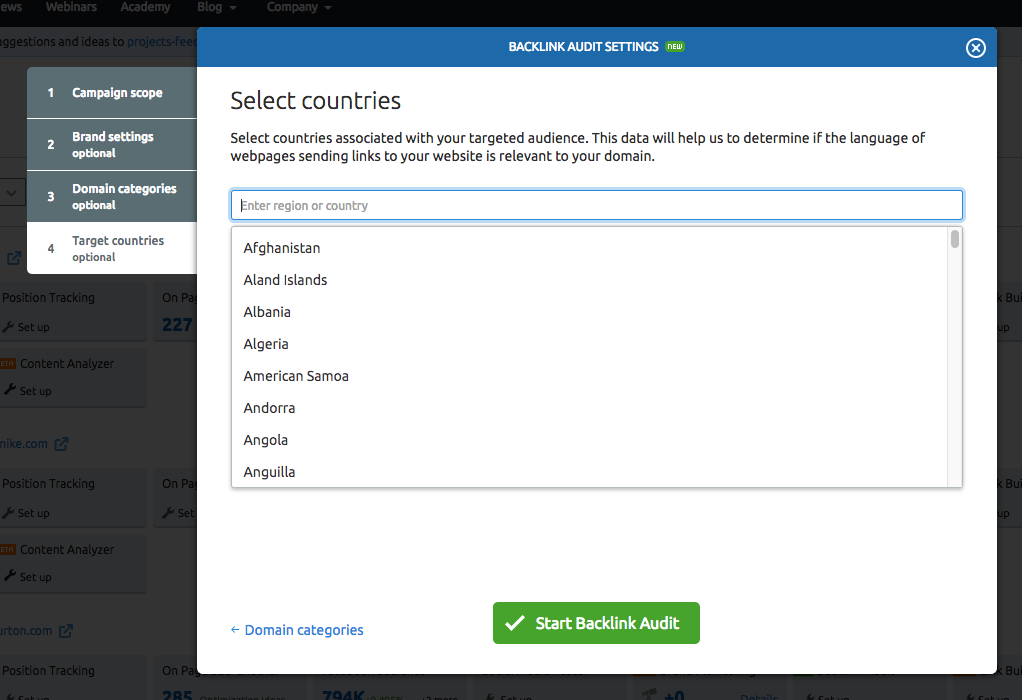The width and height of the screenshot is (1022, 700).
Task: Click the Start Backlink Audit button
Action: coord(596,623)
